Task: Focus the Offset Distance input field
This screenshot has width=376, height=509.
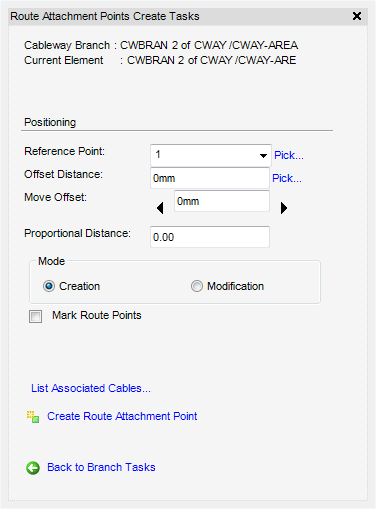Action: tap(210, 178)
